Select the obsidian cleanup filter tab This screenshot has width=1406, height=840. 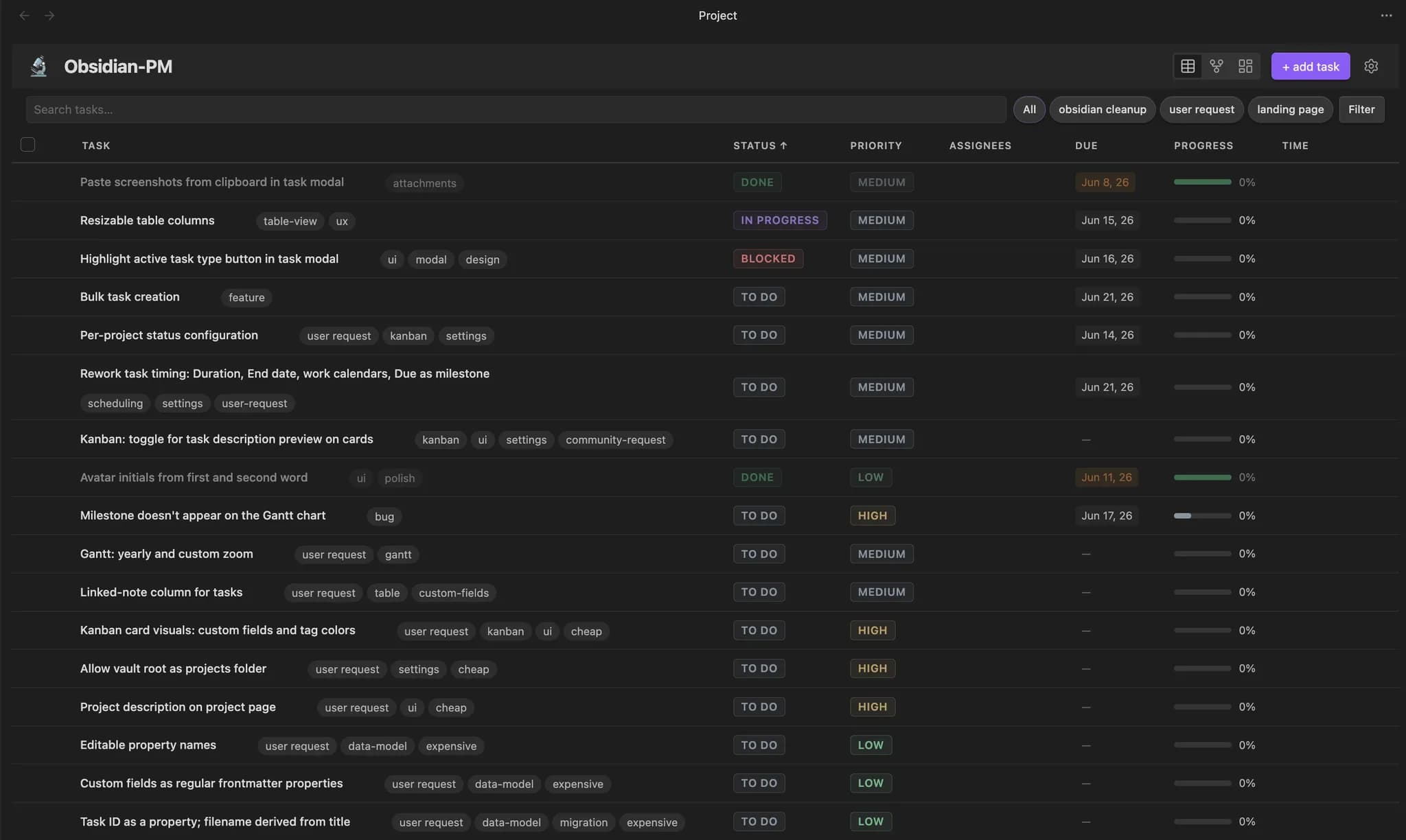[1102, 109]
